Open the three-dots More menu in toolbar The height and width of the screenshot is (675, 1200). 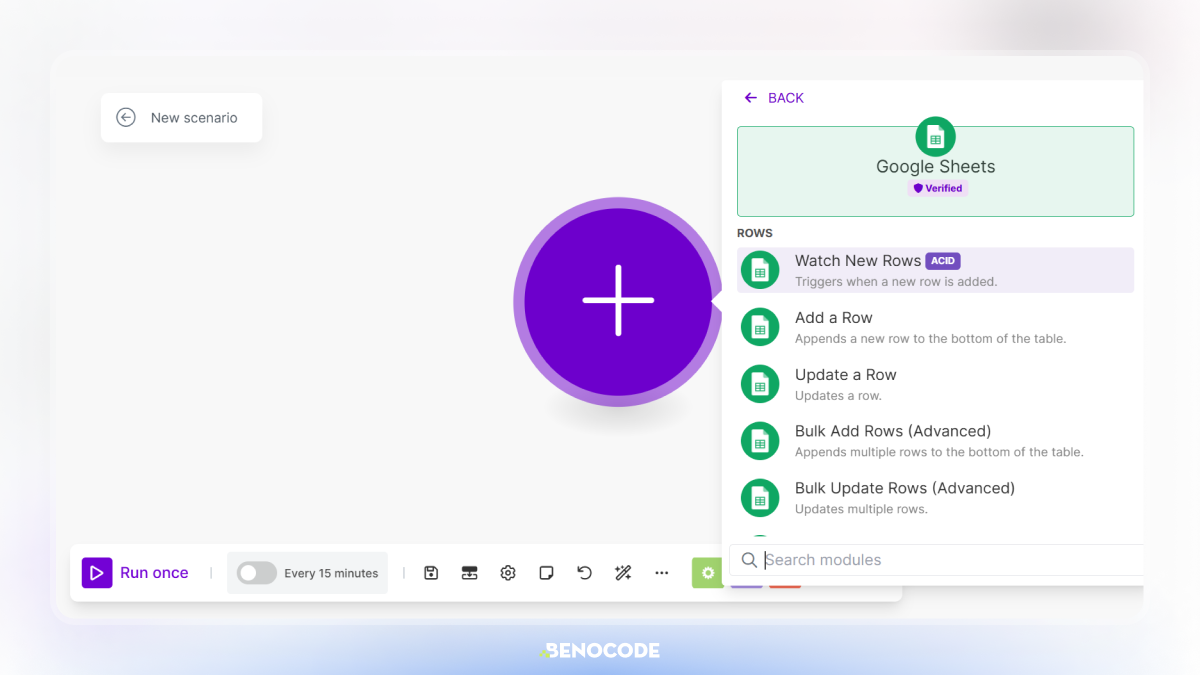662,573
